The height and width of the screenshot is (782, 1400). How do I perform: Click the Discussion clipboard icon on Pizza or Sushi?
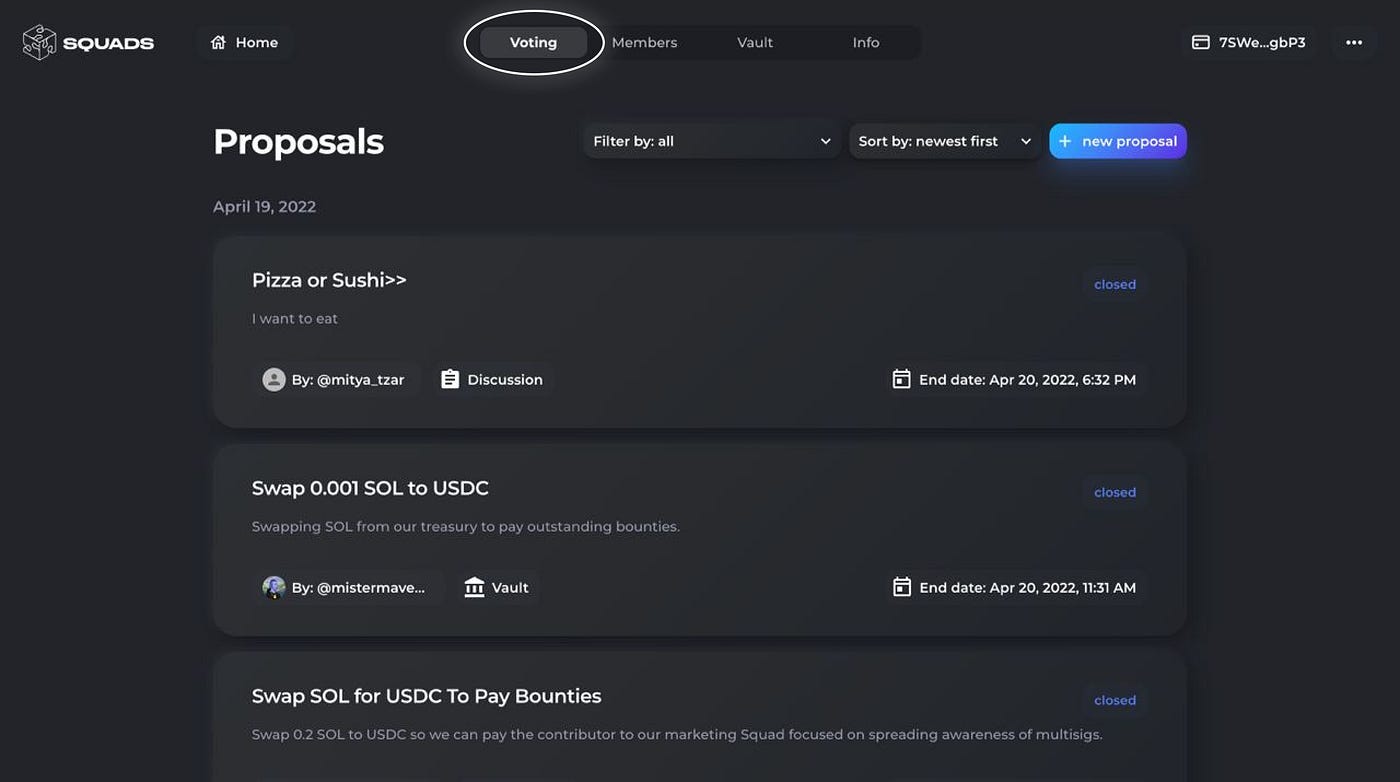[x=450, y=379]
